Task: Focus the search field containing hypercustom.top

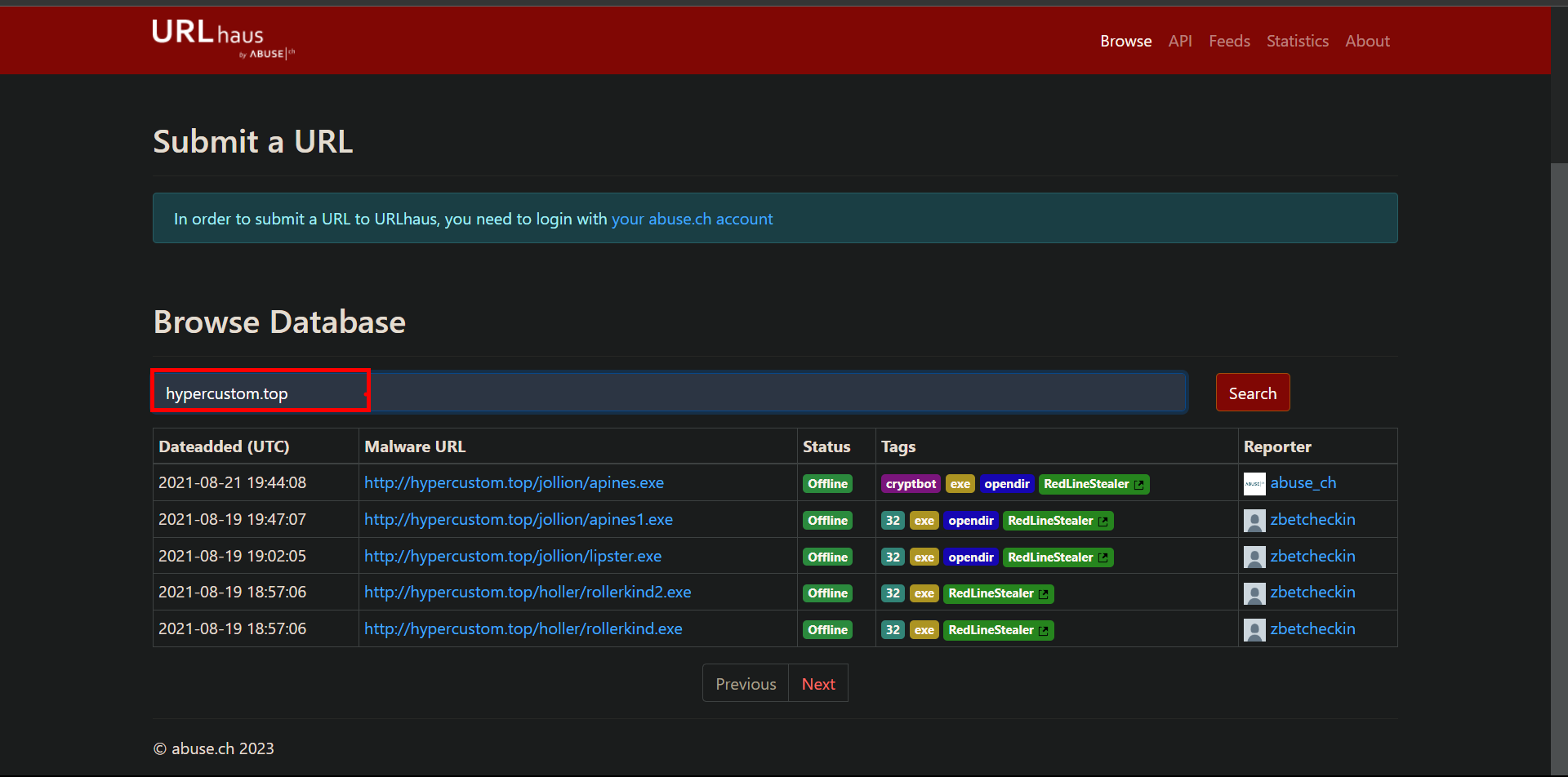Action: pyautogui.click(x=670, y=393)
